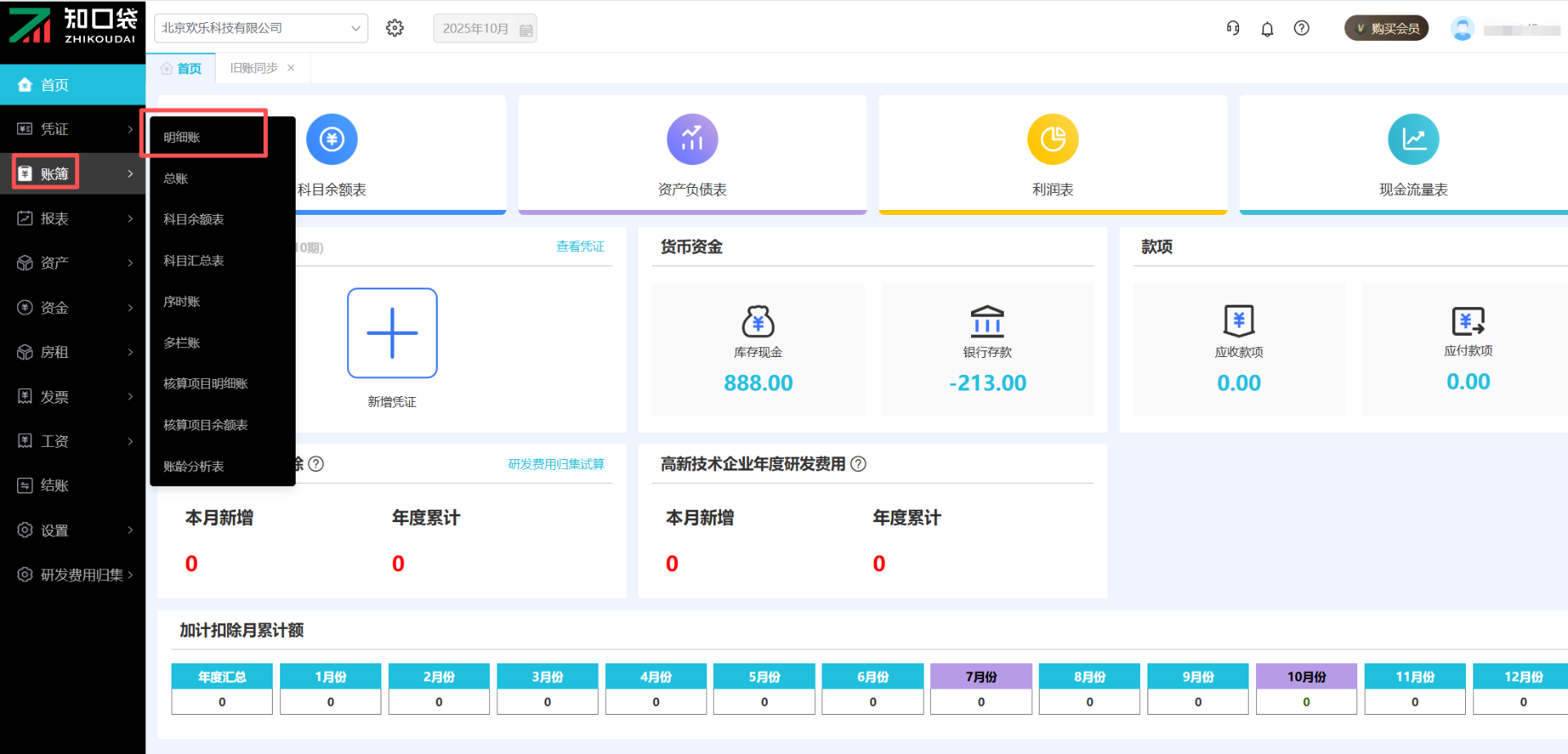Click the settings gear beside company name

pos(395,28)
